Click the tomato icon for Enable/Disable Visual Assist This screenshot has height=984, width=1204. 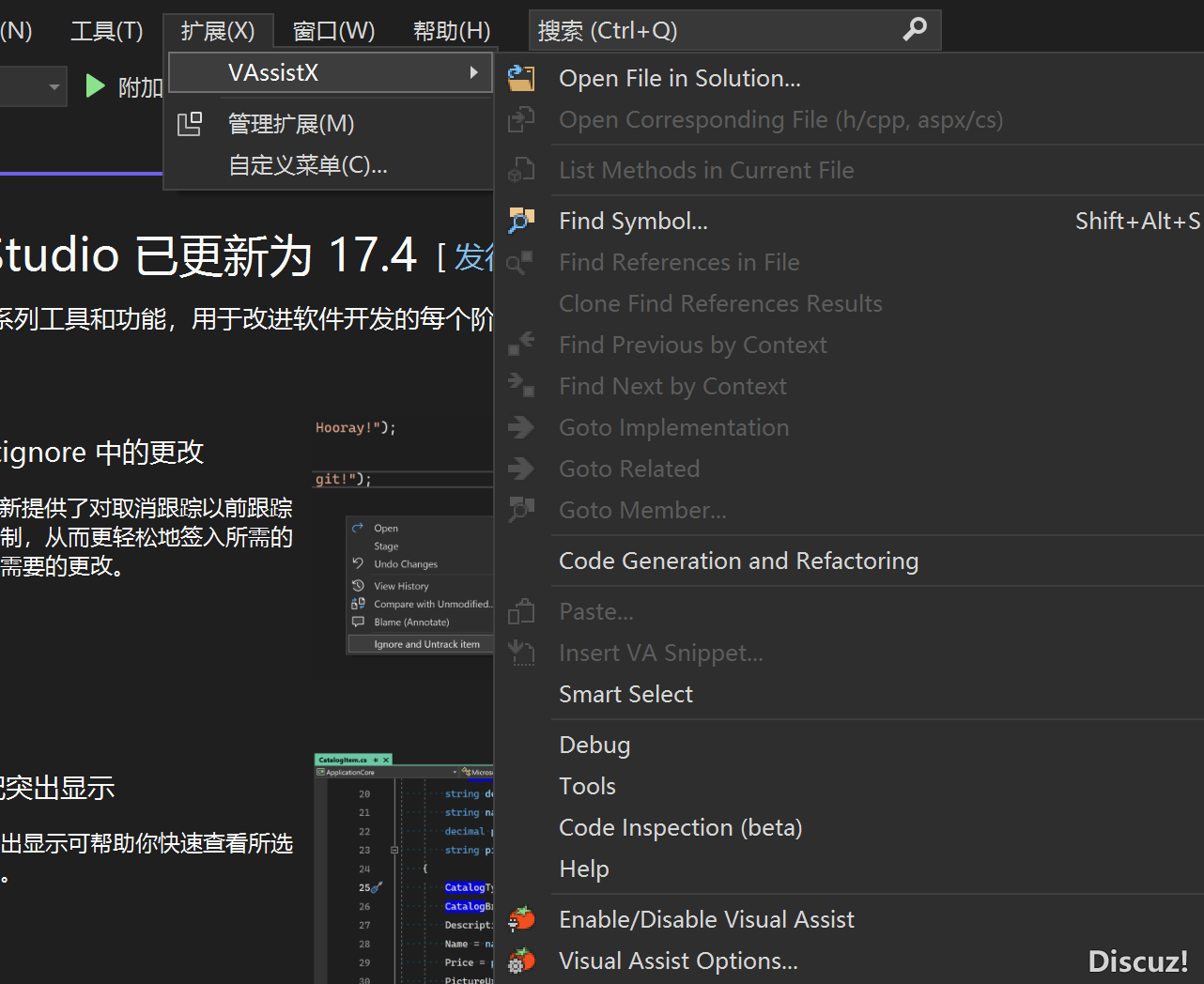coord(521,919)
